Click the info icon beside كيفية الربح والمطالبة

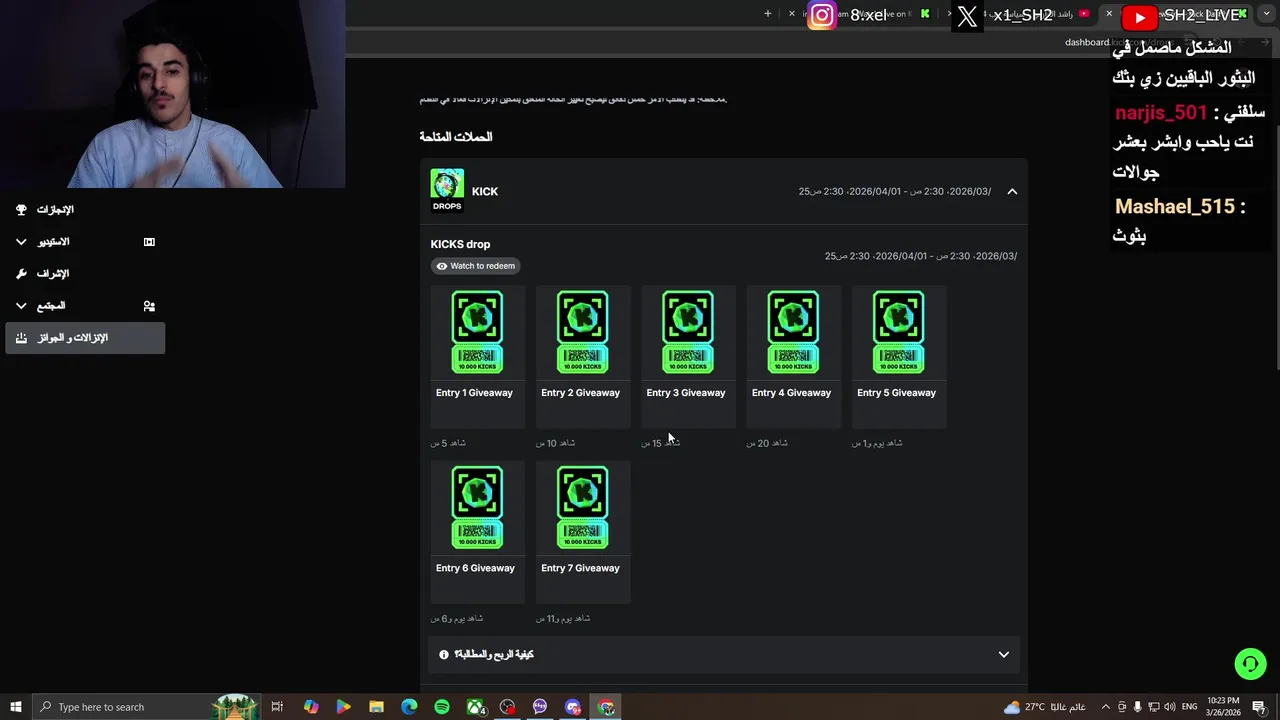[444, 655]
